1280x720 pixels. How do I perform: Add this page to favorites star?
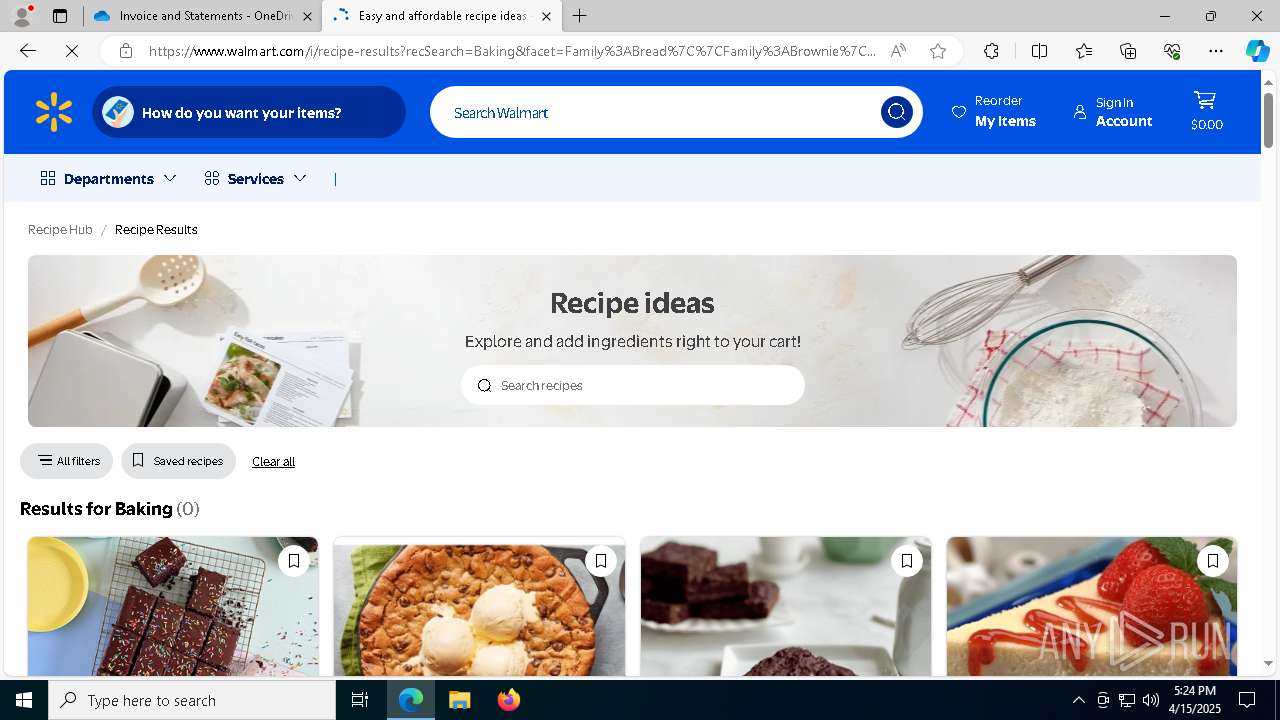[x=938, y=51]
